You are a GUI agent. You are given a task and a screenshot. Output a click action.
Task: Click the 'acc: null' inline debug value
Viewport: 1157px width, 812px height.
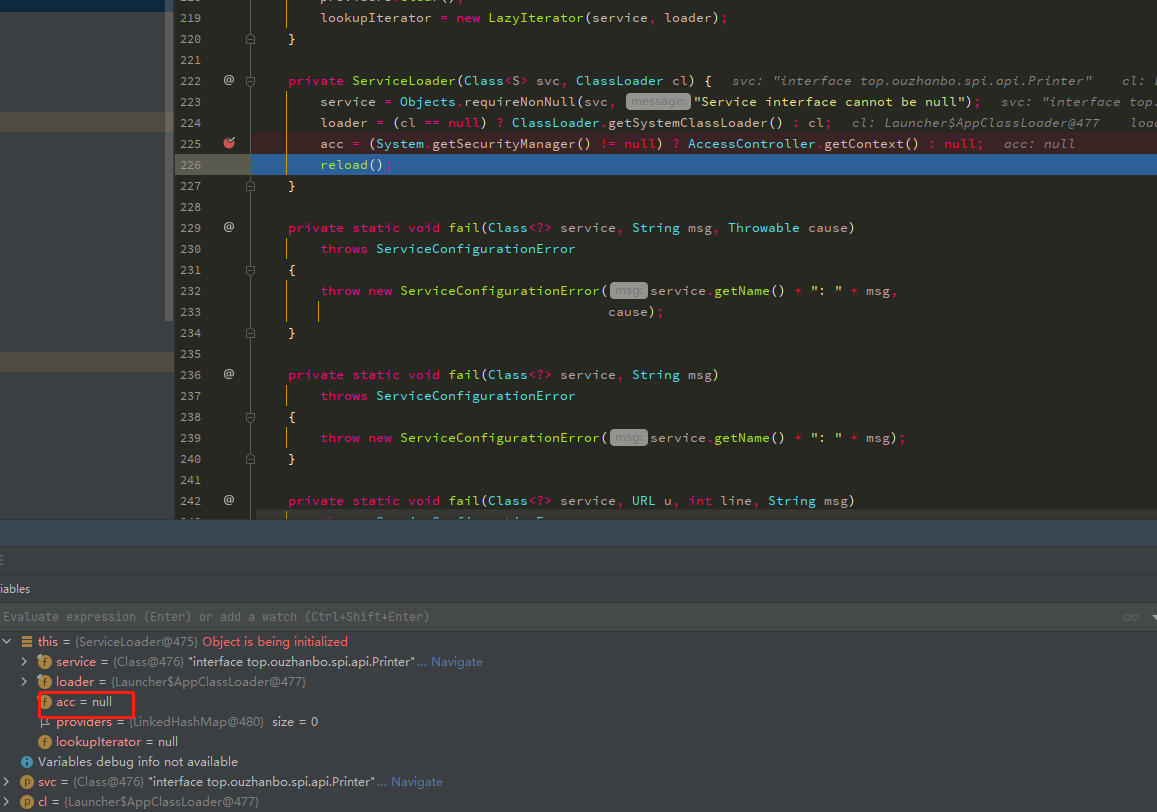1039,144
